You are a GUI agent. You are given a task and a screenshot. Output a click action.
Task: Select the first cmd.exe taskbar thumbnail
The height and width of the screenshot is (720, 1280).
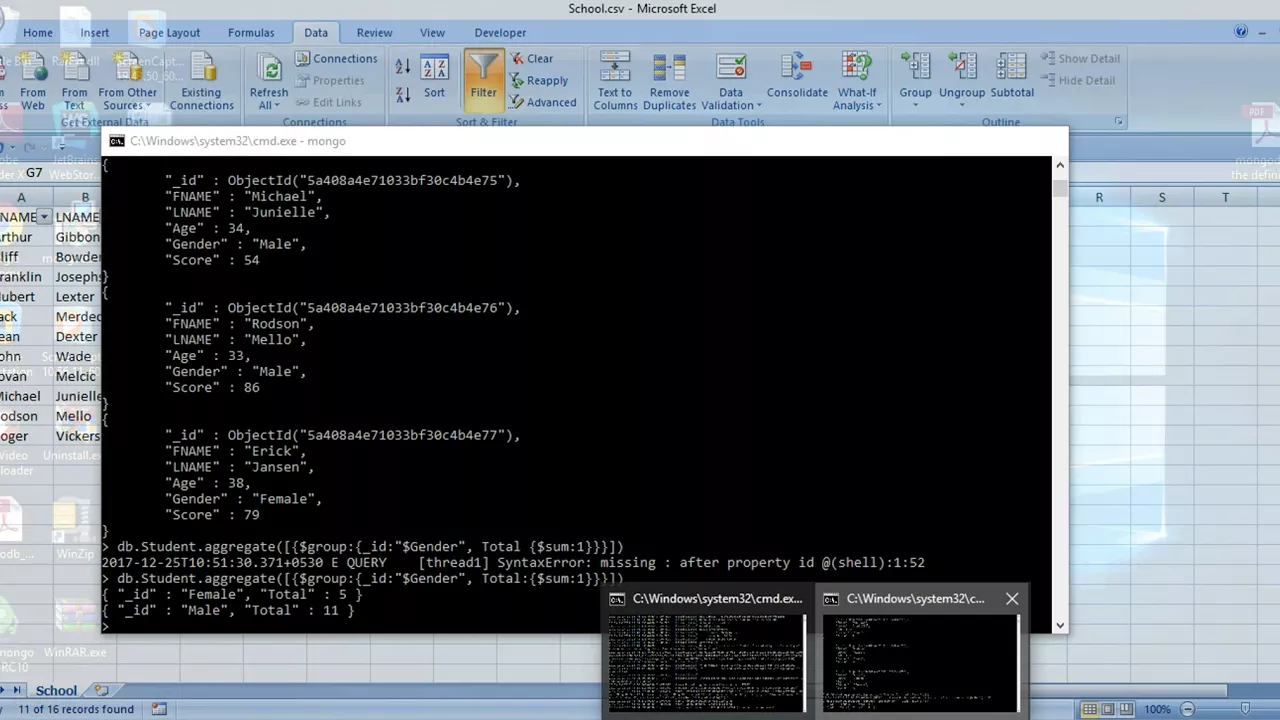tap(706, 651)
